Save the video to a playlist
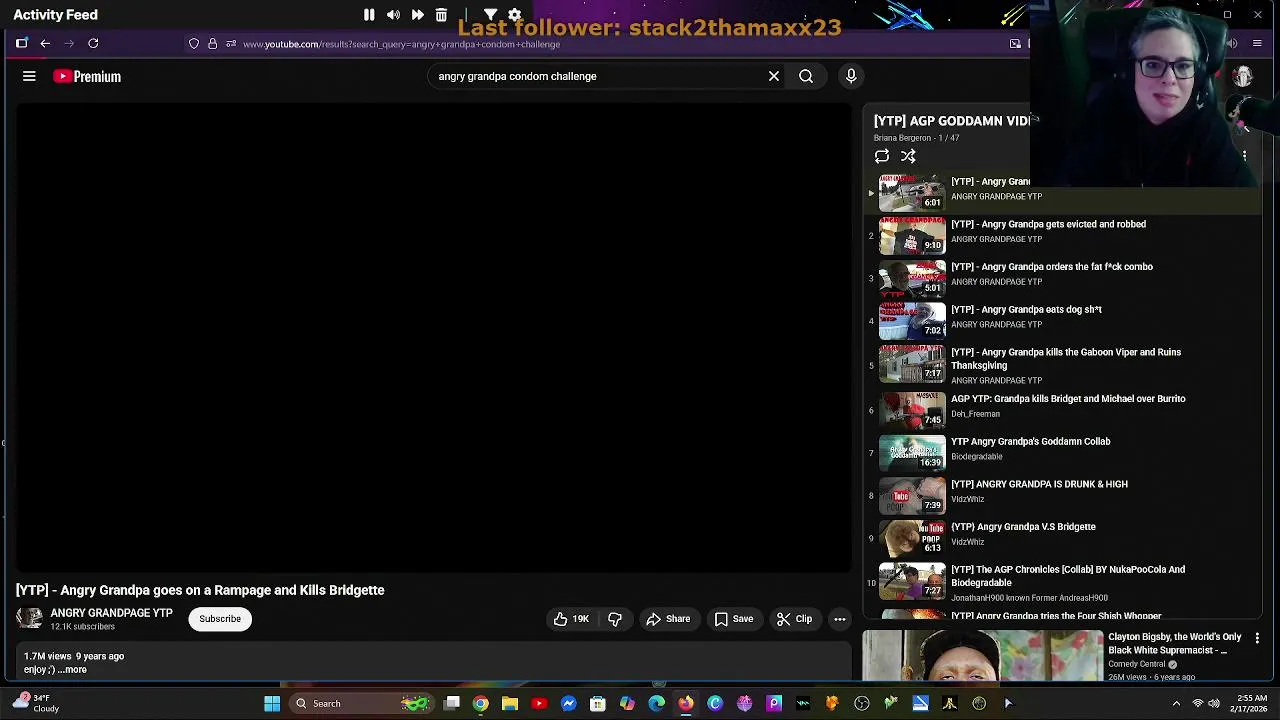The width and height of the screenshot is (1280, 720). click(x=733, y=619)
